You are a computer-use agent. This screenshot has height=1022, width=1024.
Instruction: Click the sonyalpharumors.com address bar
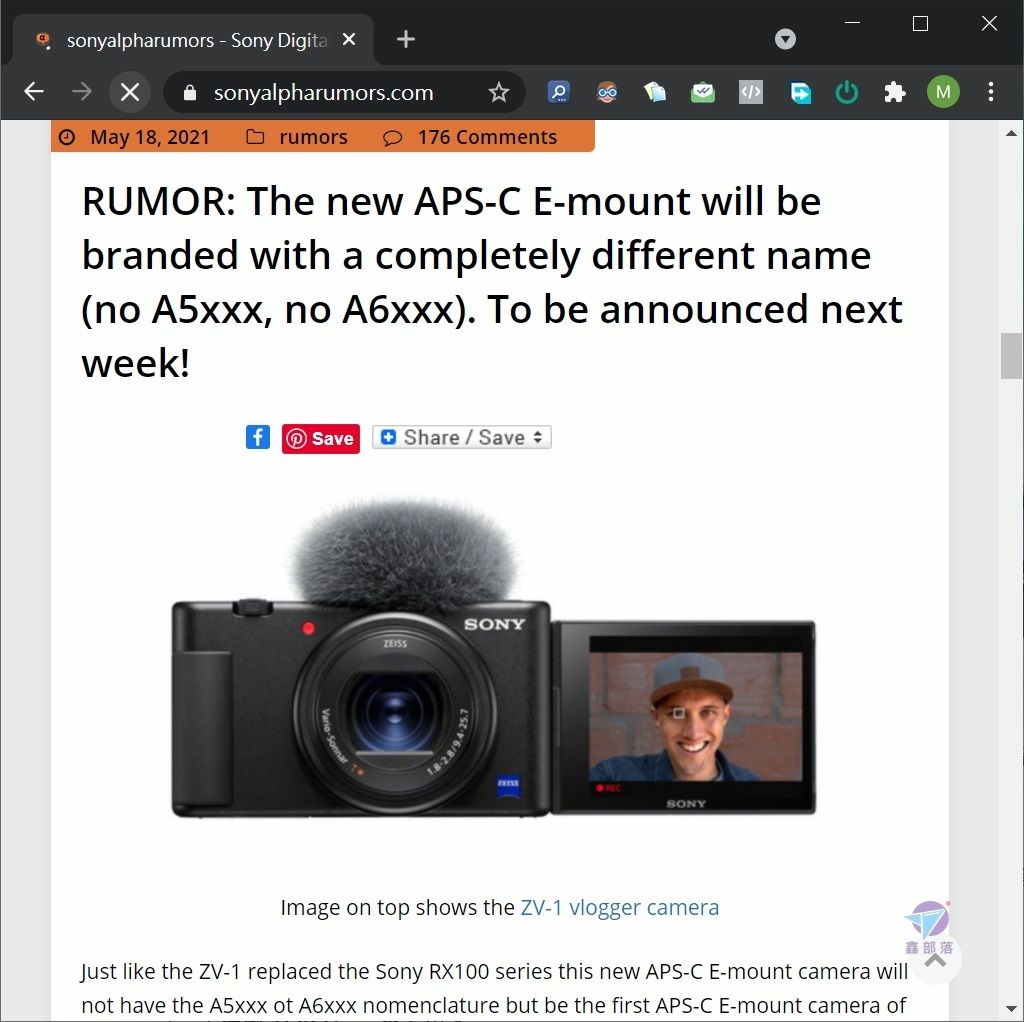click(323, 92)
